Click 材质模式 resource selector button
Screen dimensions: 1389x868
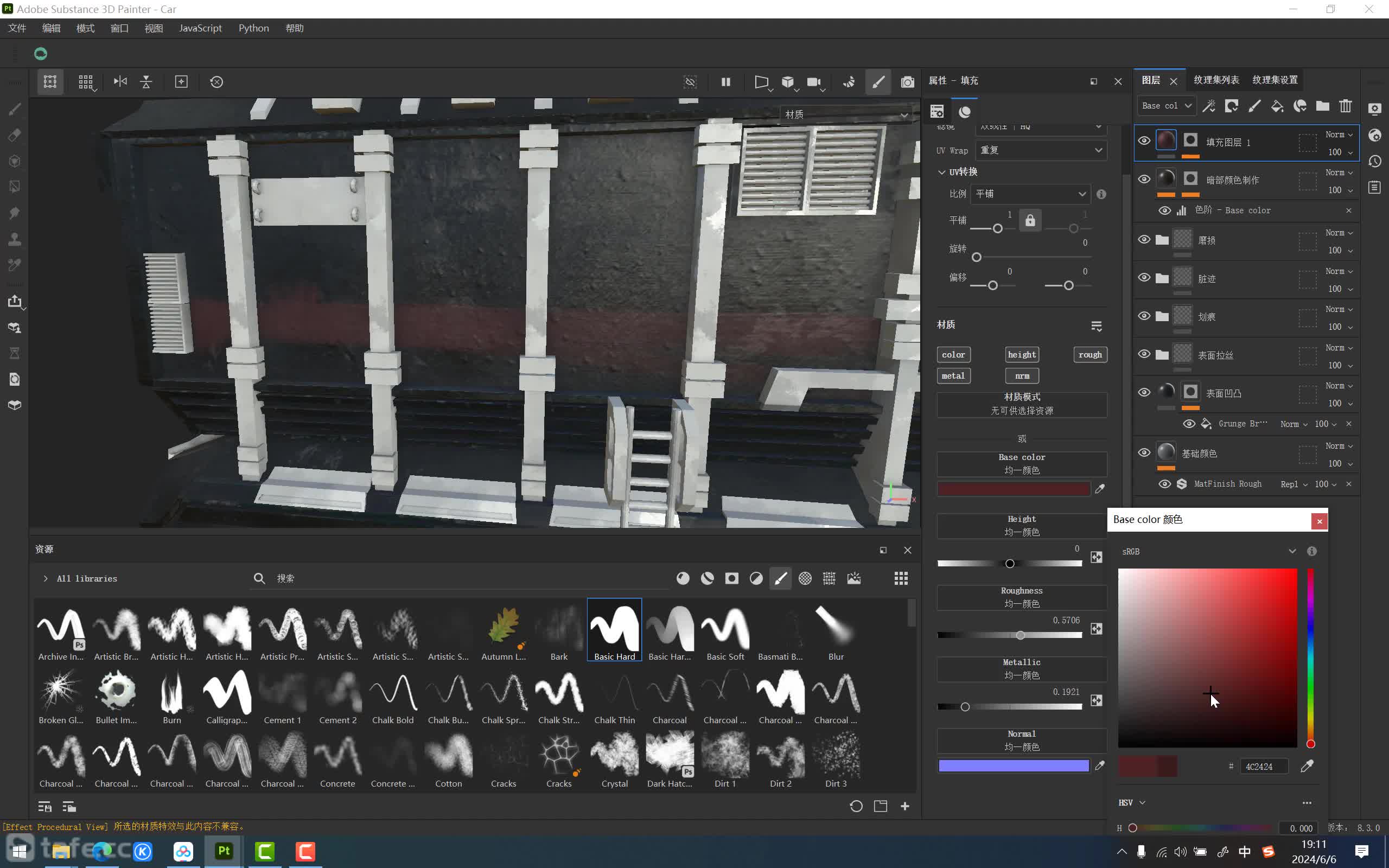point(1022,404)
